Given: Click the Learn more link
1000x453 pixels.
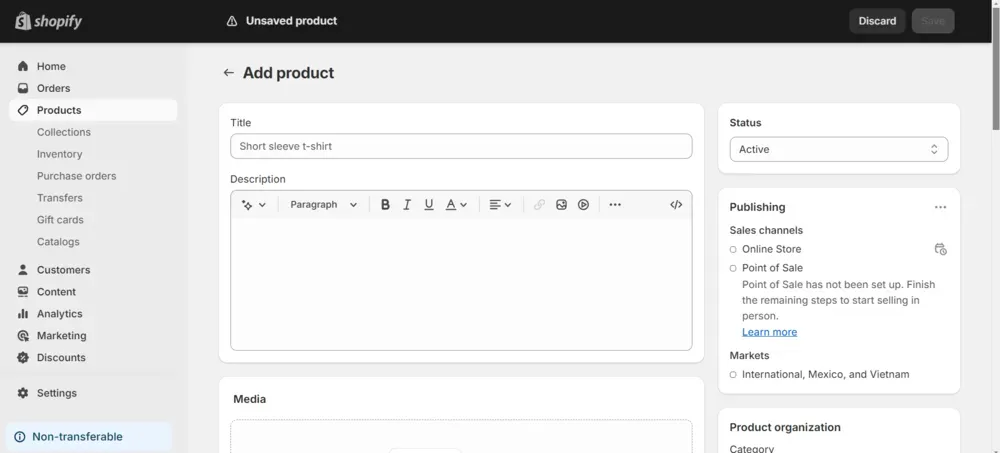Looking at the screenshot, I should 769,332.
